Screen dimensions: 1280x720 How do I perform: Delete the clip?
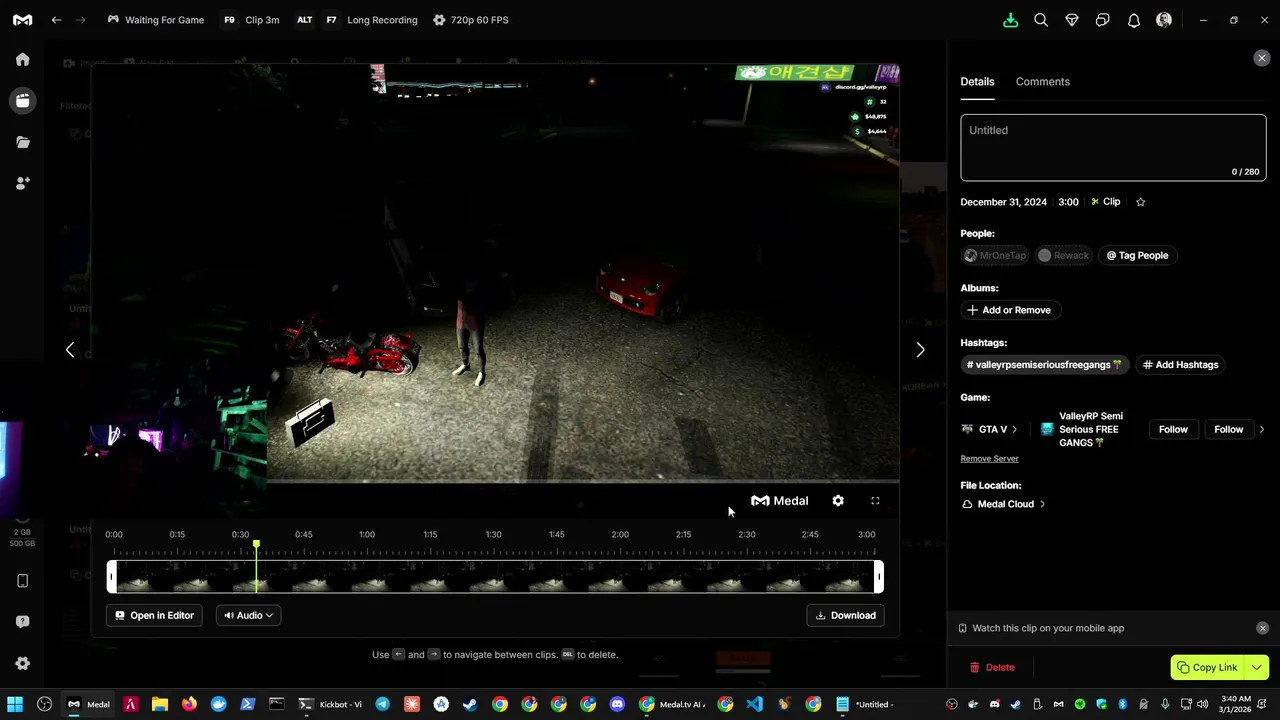992,667
